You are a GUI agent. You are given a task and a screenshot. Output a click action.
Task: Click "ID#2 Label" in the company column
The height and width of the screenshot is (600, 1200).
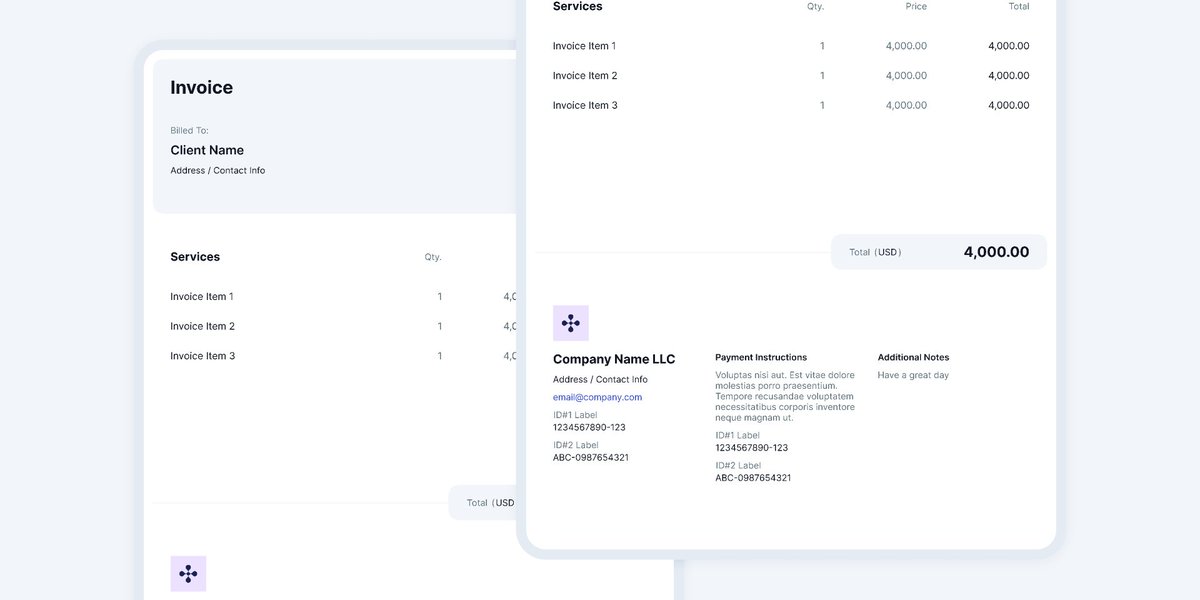pyautogui.click(x=576, y=445)
